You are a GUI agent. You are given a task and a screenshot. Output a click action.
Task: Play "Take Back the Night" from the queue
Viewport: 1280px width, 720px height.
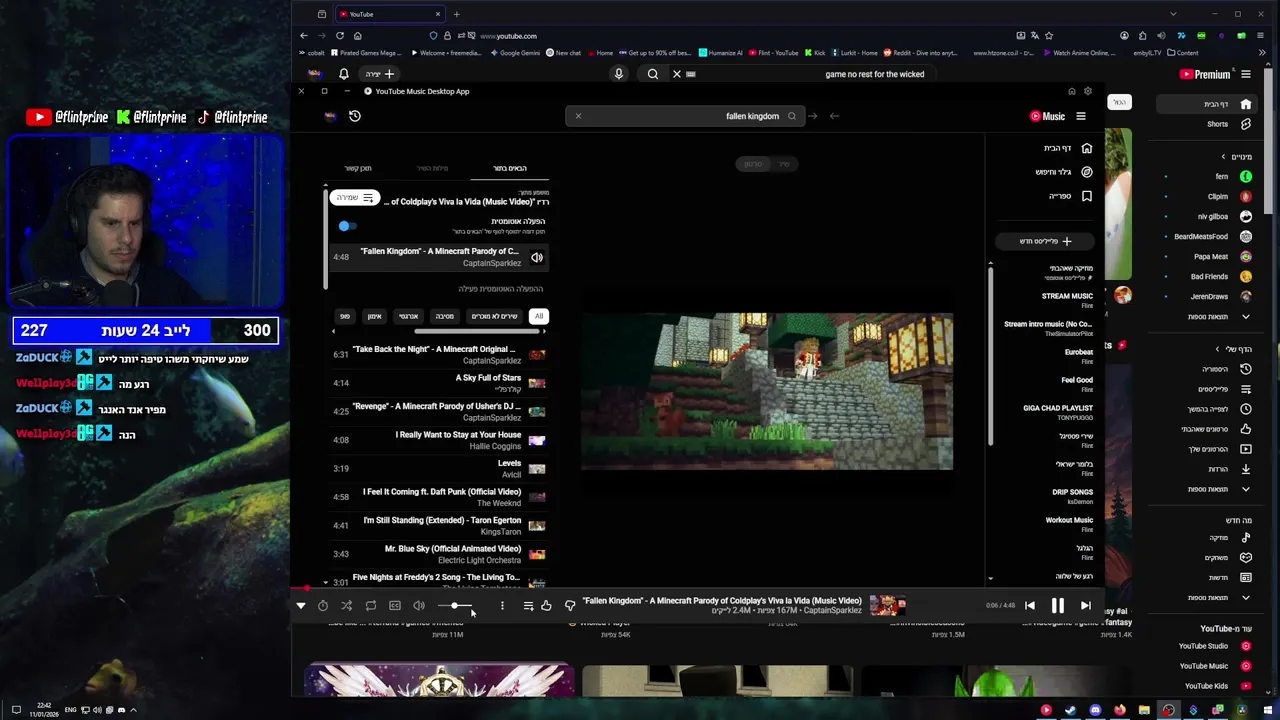[440, 354]
